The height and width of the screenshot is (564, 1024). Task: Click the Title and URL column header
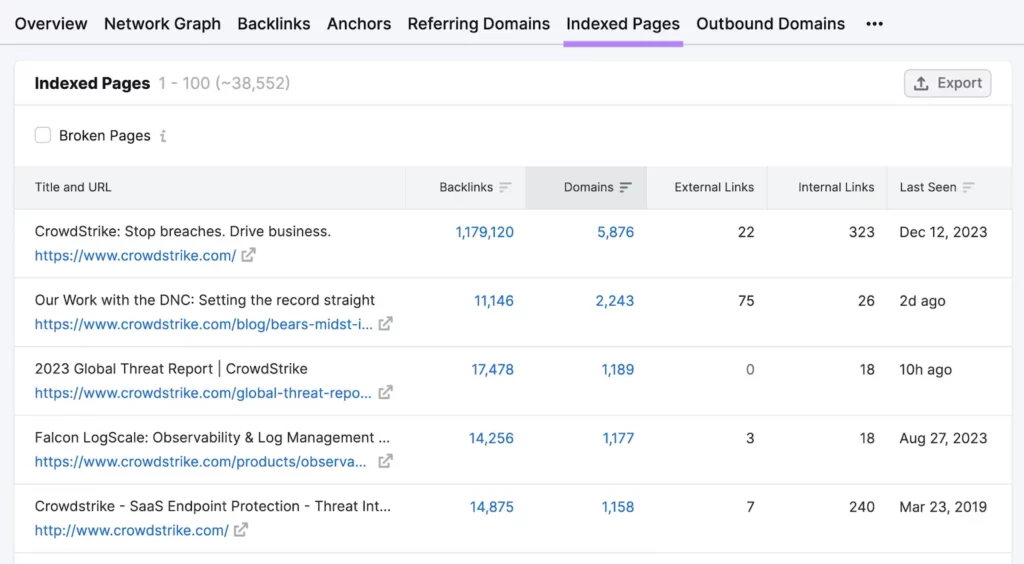click(x=73, y=187)
